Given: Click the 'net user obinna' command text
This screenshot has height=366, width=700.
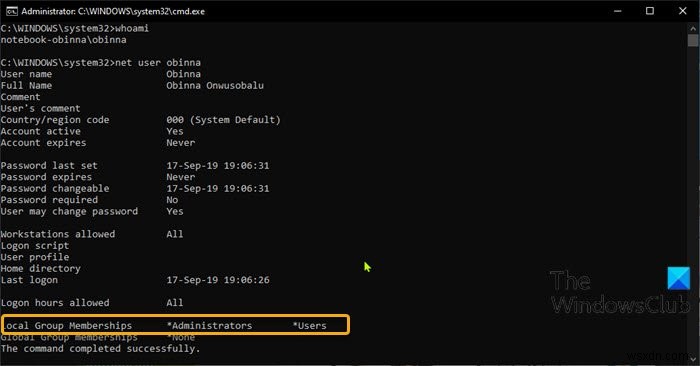Looking at the screenshot, I should 158,62.
